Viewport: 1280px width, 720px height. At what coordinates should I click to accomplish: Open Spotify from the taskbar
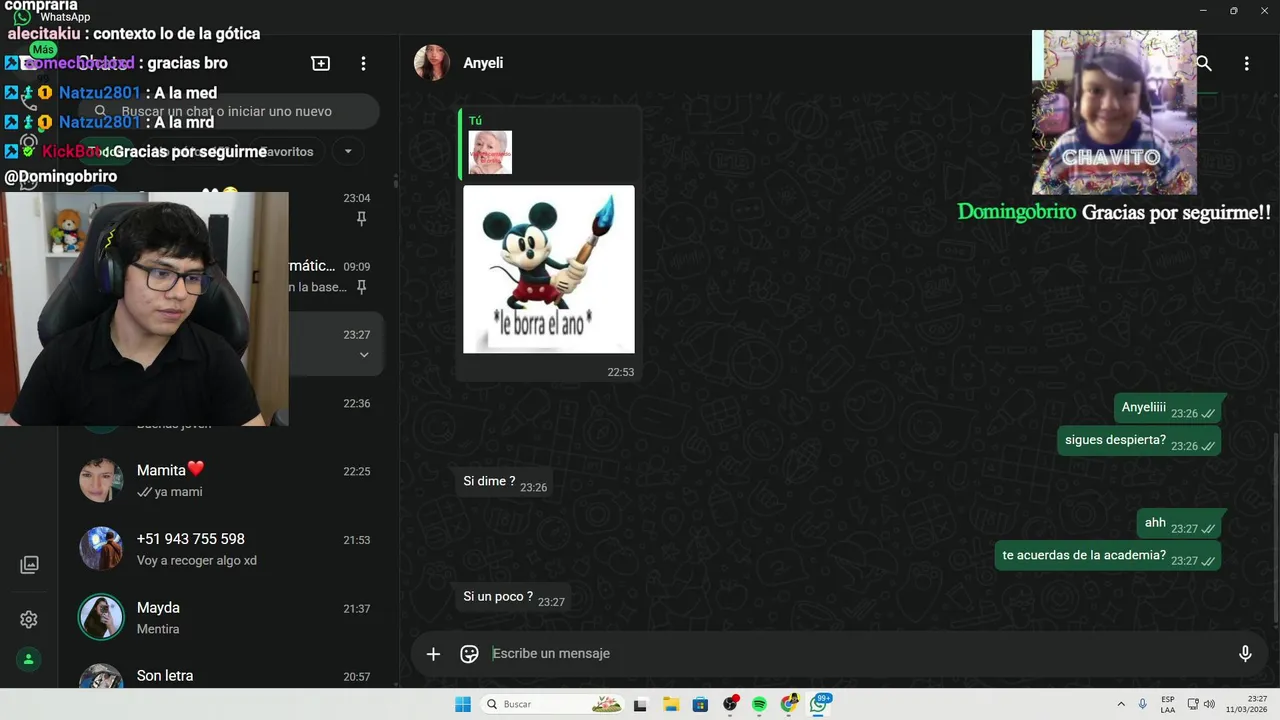[x=759, y=704]
